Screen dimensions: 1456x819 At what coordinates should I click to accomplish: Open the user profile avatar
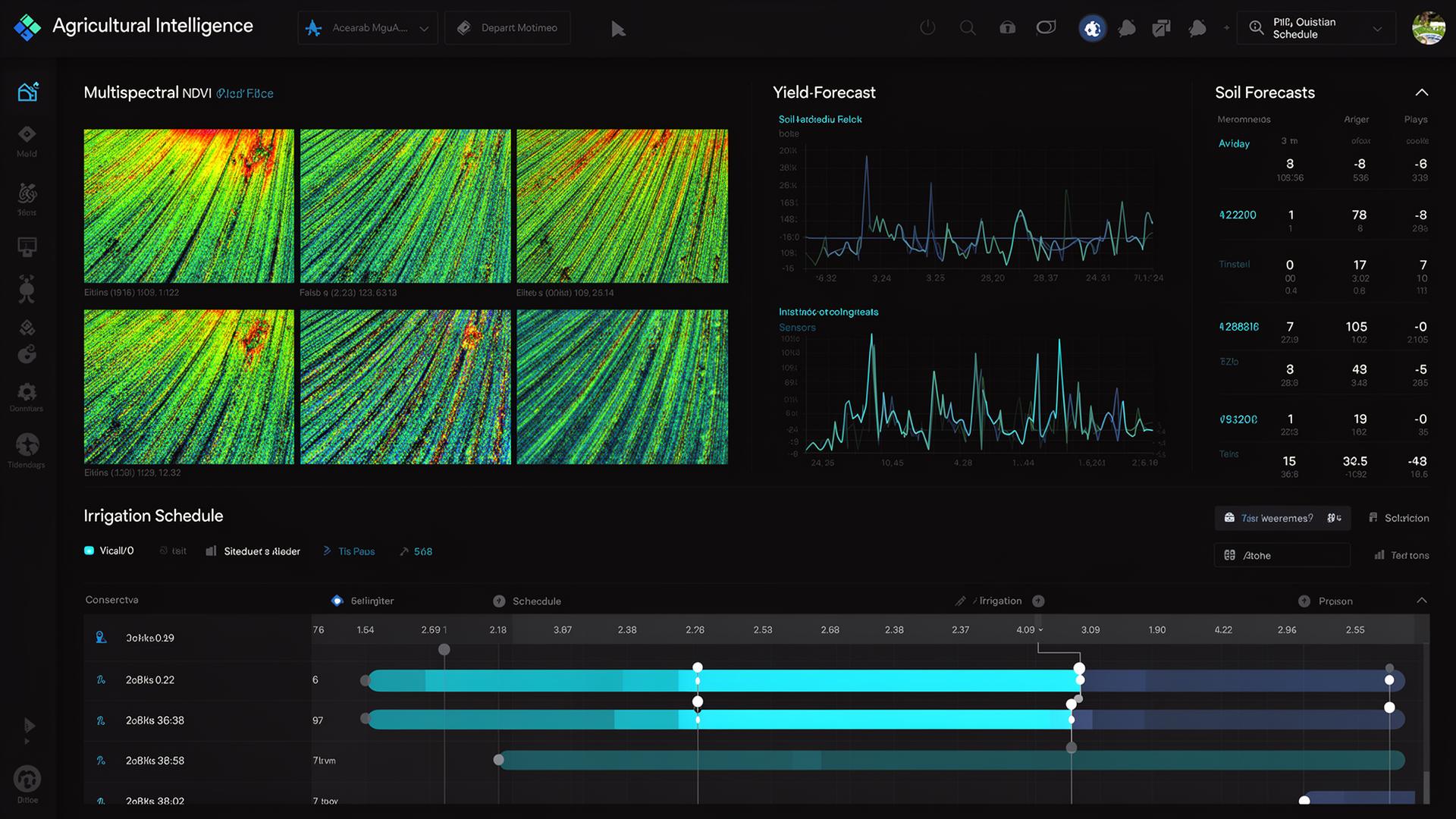click(x=1428, y=28)
